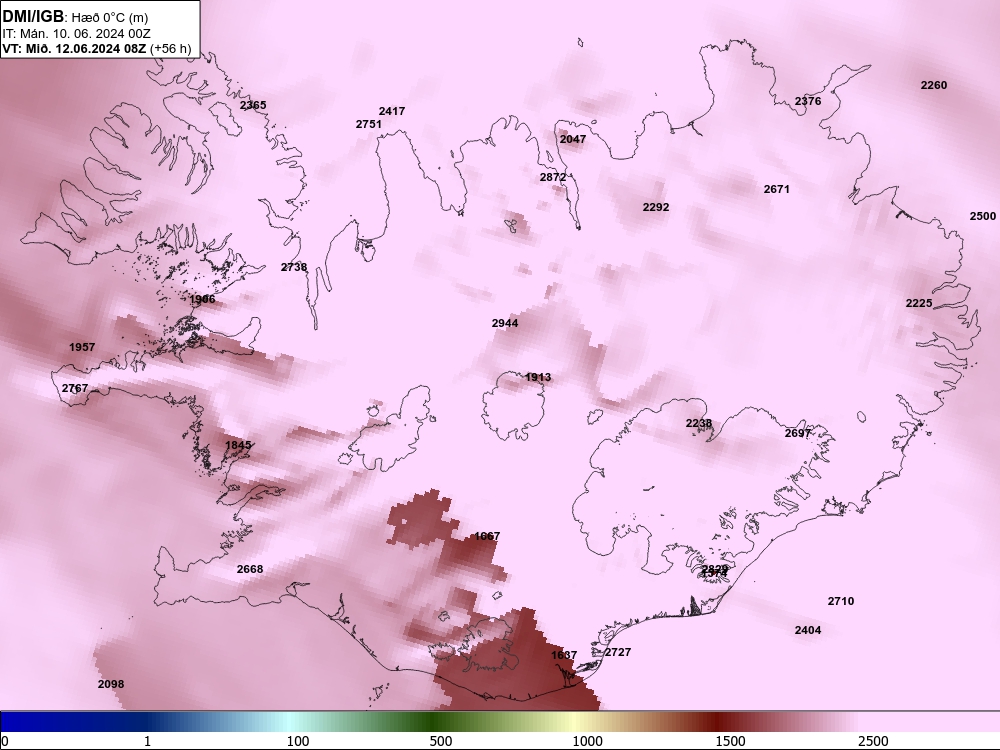Click the '1' label on the color scale

(x=147, y=741)
